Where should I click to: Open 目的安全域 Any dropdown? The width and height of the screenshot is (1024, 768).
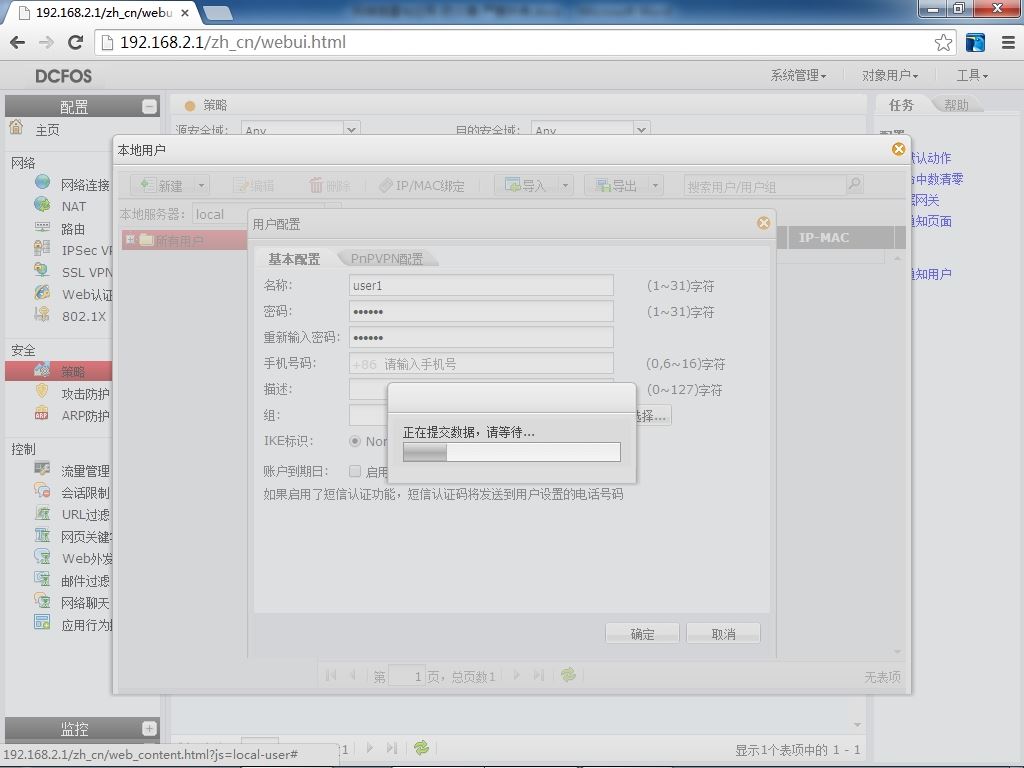pyautogui.click(x=641, y=129)
